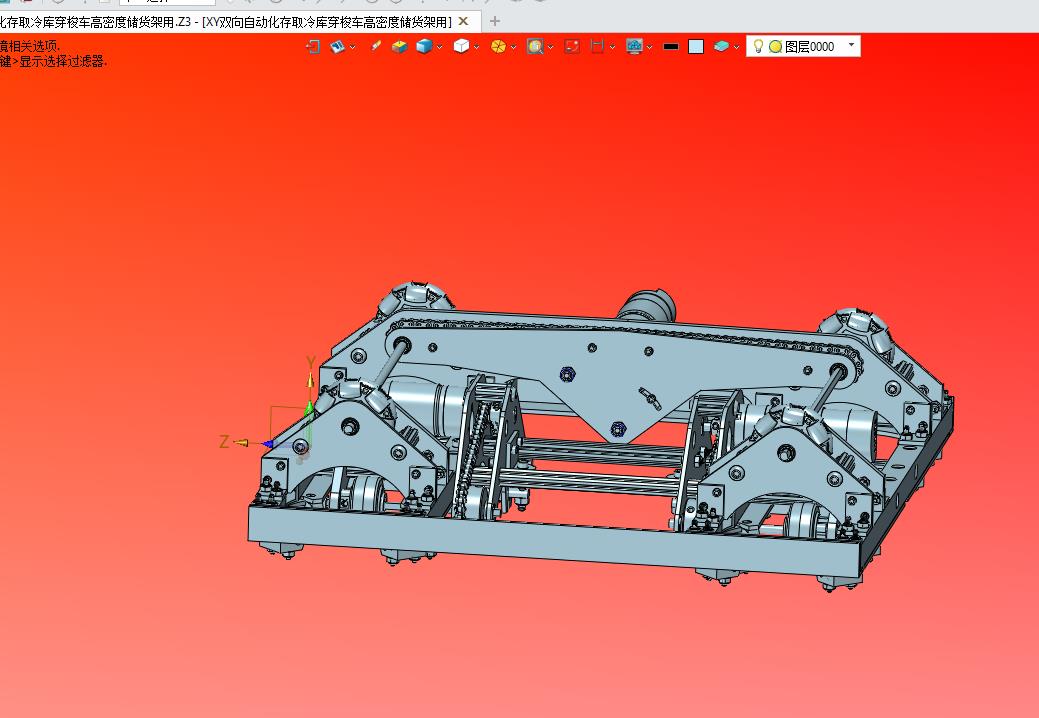Toggle the light bulb layer visibility
This screenshot has width=1039, height=718.
pyautogui.click(x=759, y=46)
